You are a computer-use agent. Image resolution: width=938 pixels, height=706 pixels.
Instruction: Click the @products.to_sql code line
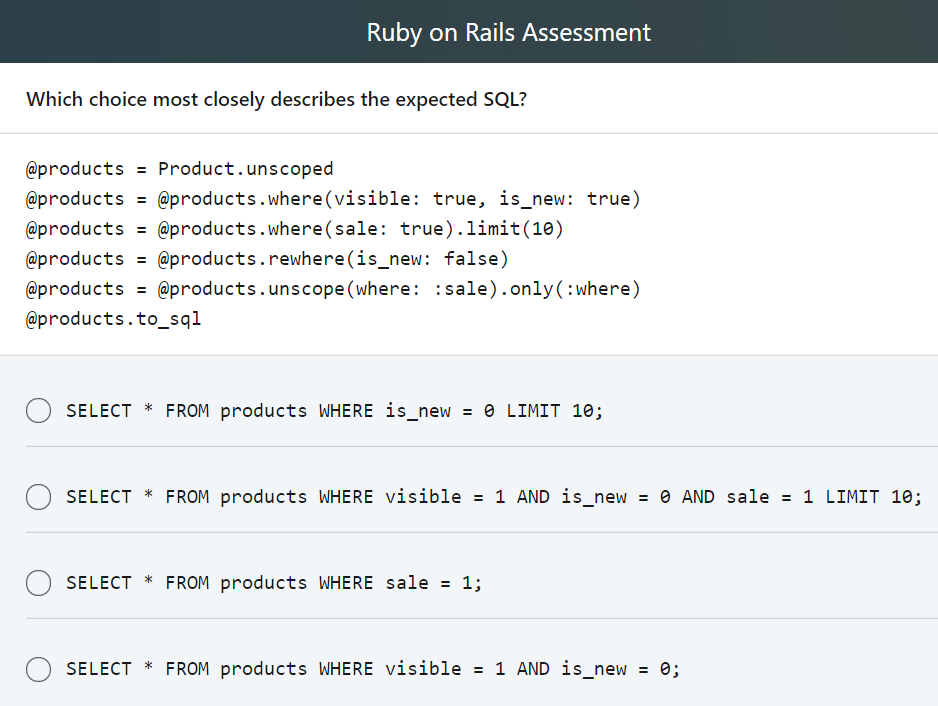(x=113, y=318)
